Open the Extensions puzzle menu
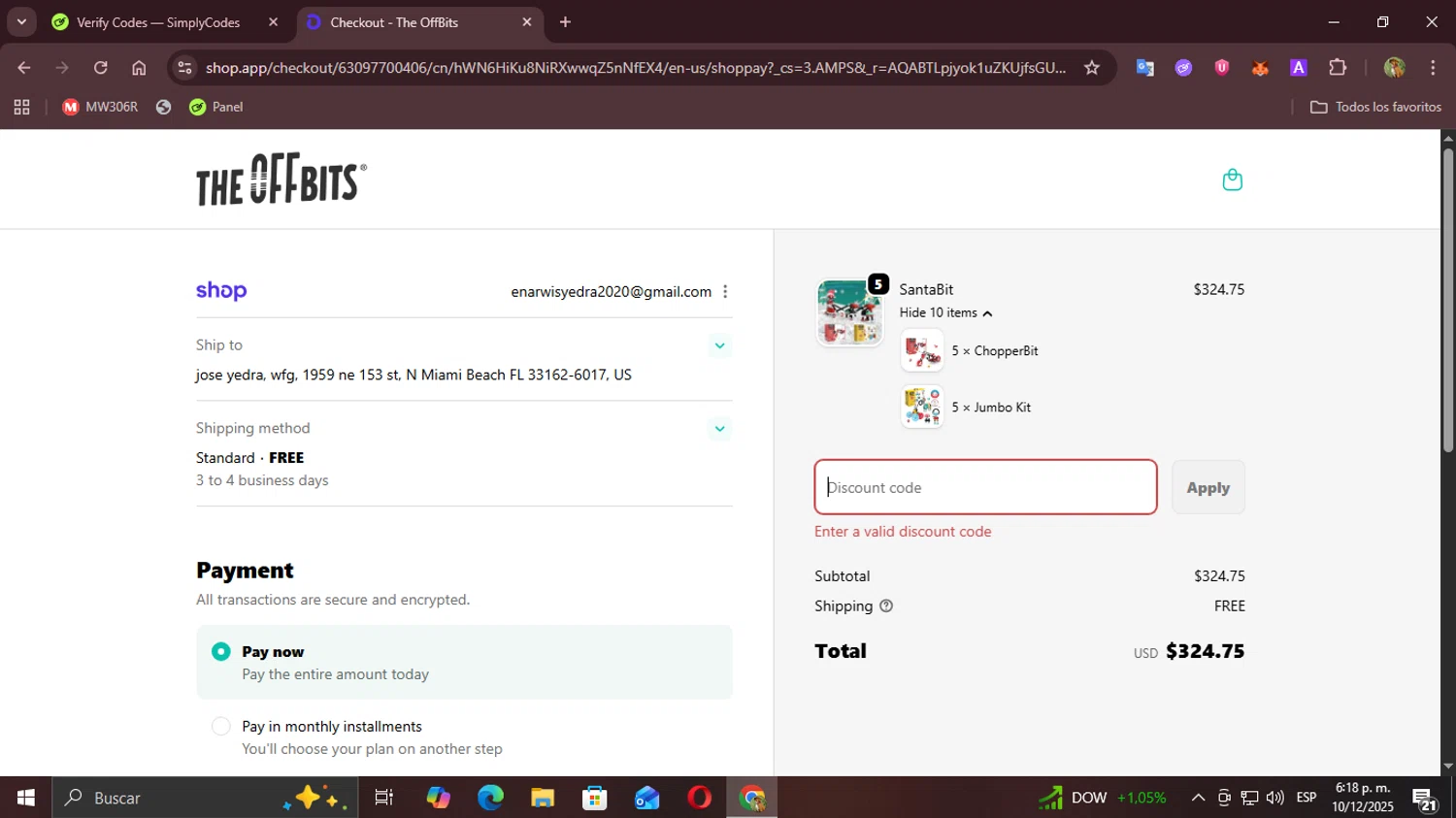 click(x=1338, y=68)
